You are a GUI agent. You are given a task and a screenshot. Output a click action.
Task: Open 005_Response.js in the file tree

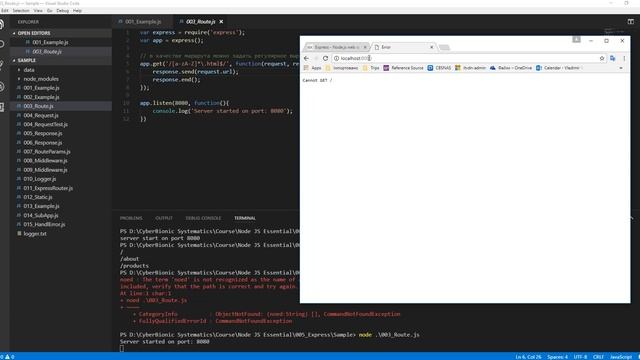42,133
